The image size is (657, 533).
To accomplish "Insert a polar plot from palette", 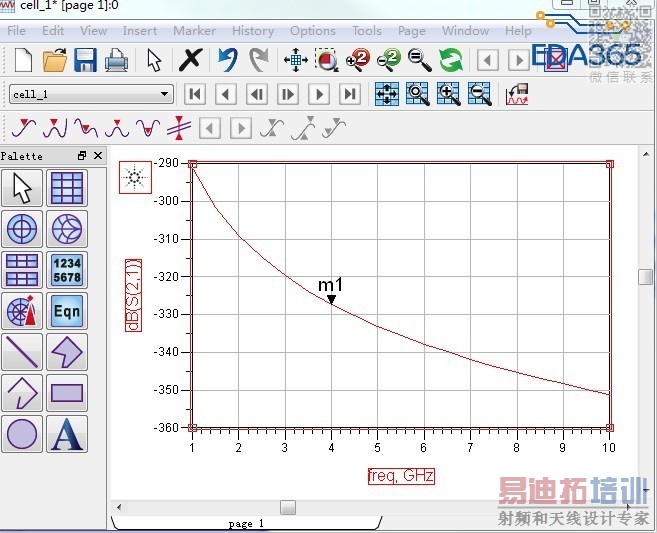I will pos(22,229).
